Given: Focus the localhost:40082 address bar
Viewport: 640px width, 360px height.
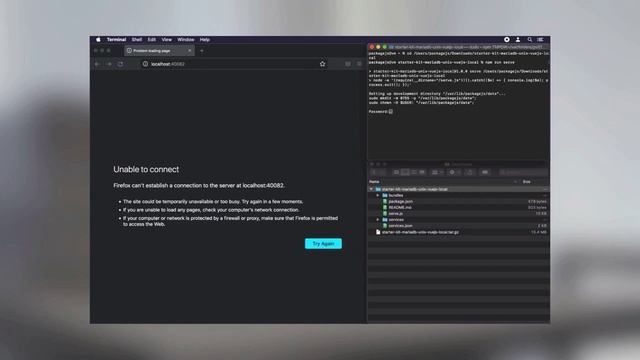Looking at the screenshot, I should click(233, 64).
